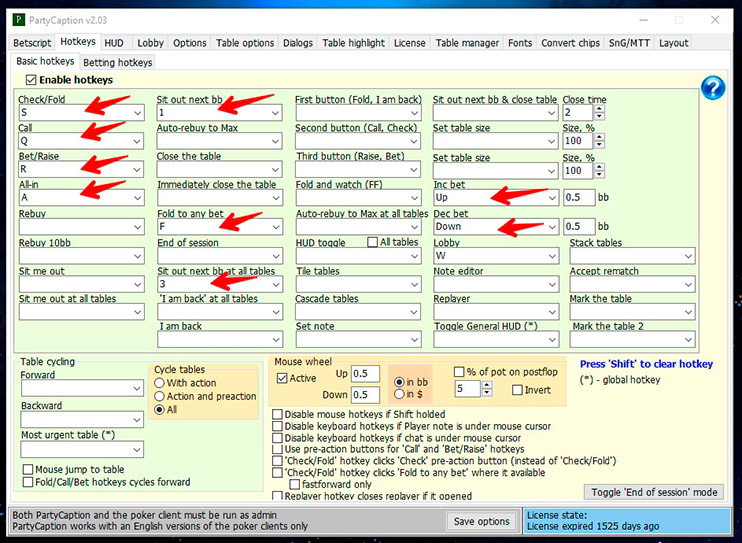Choose the 'in $' radio button

400,394
